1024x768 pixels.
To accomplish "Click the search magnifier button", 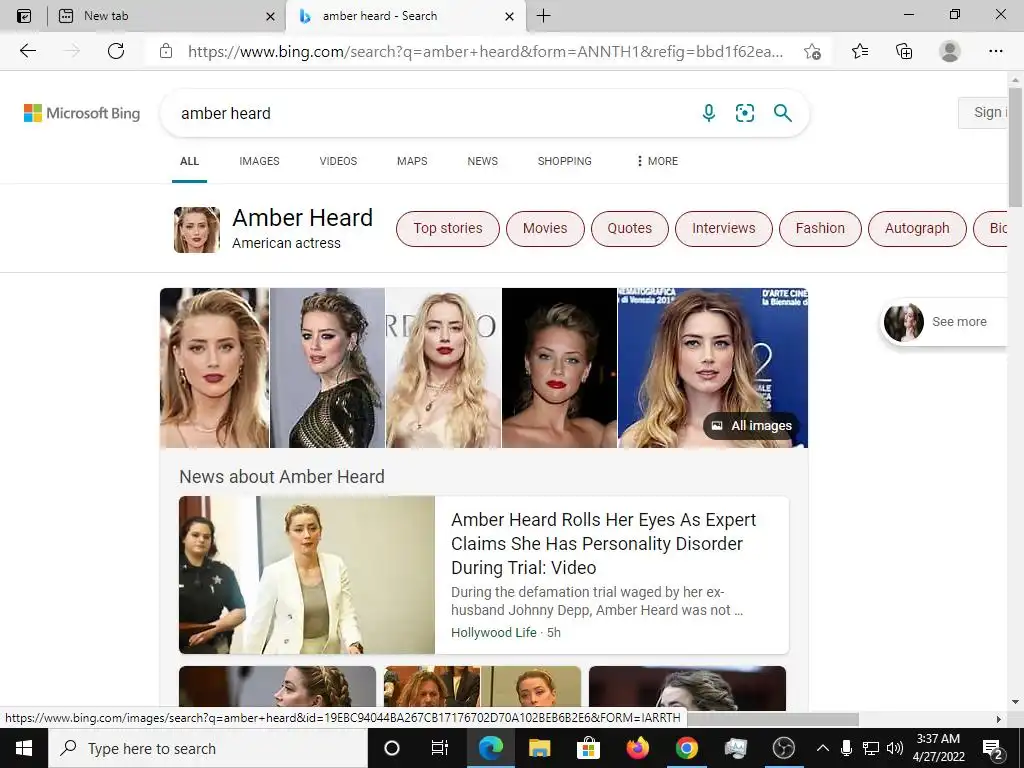I will point(782,113).
